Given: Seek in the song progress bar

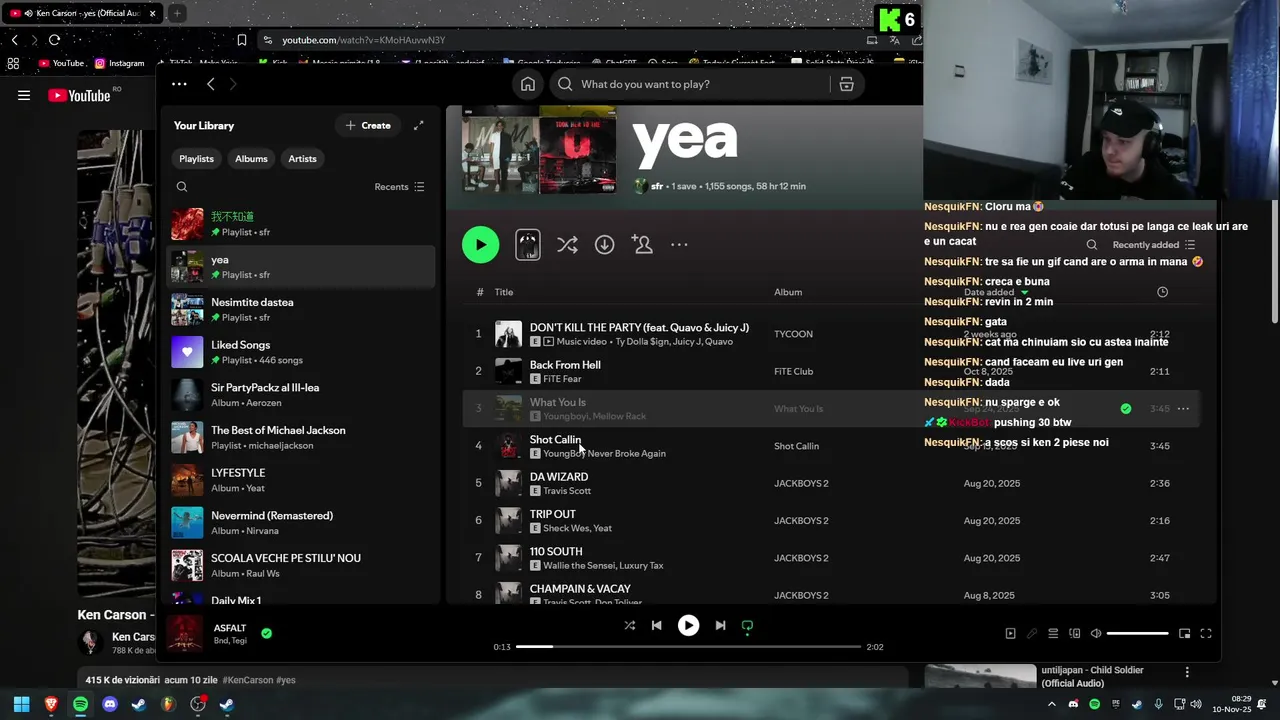Looking at the screenshot, I should pyautogui.click(x=689, y=647).
